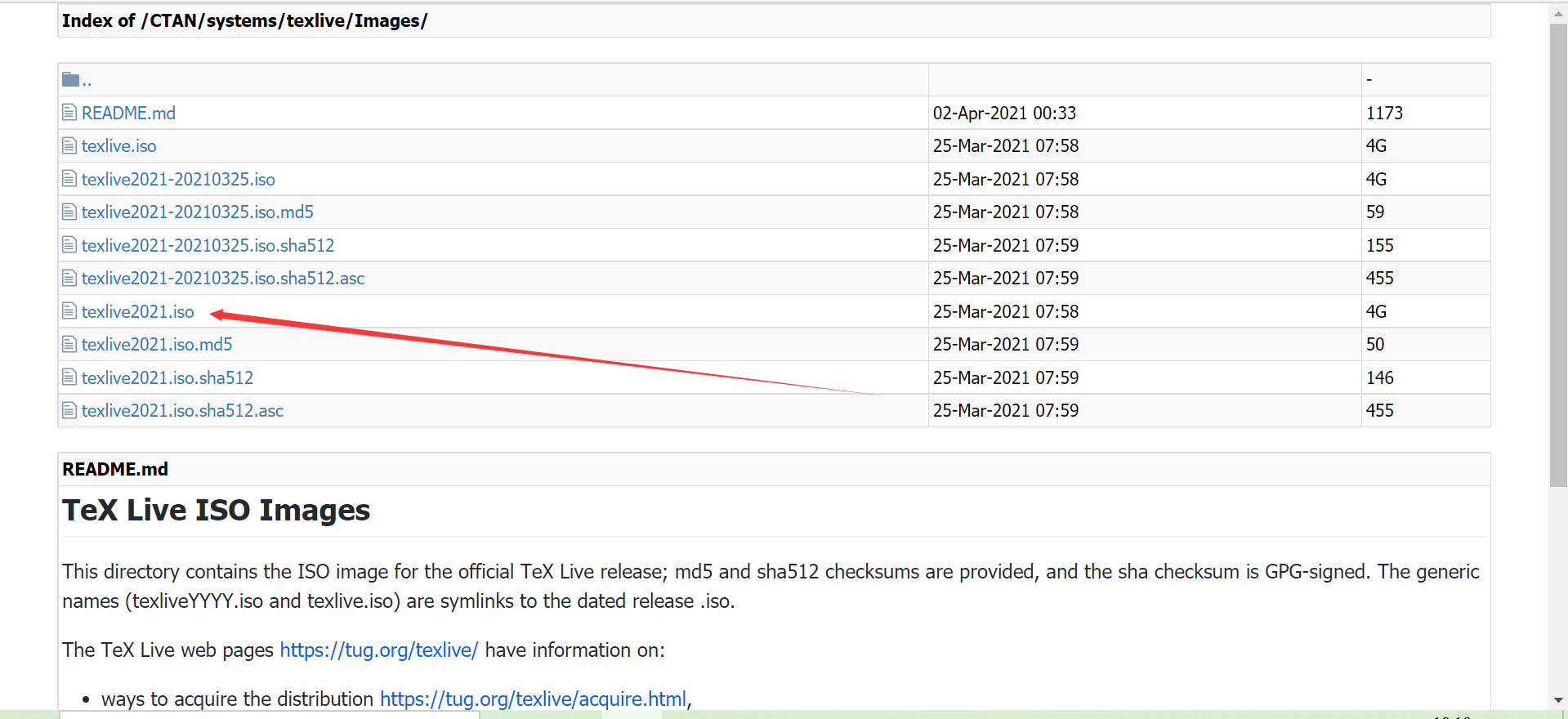Select the texlive2021.iso.sha512.asc size 455
The width and height of the screenshot is (1568, 719).
pyautogui.click(x=1380, y=410)
